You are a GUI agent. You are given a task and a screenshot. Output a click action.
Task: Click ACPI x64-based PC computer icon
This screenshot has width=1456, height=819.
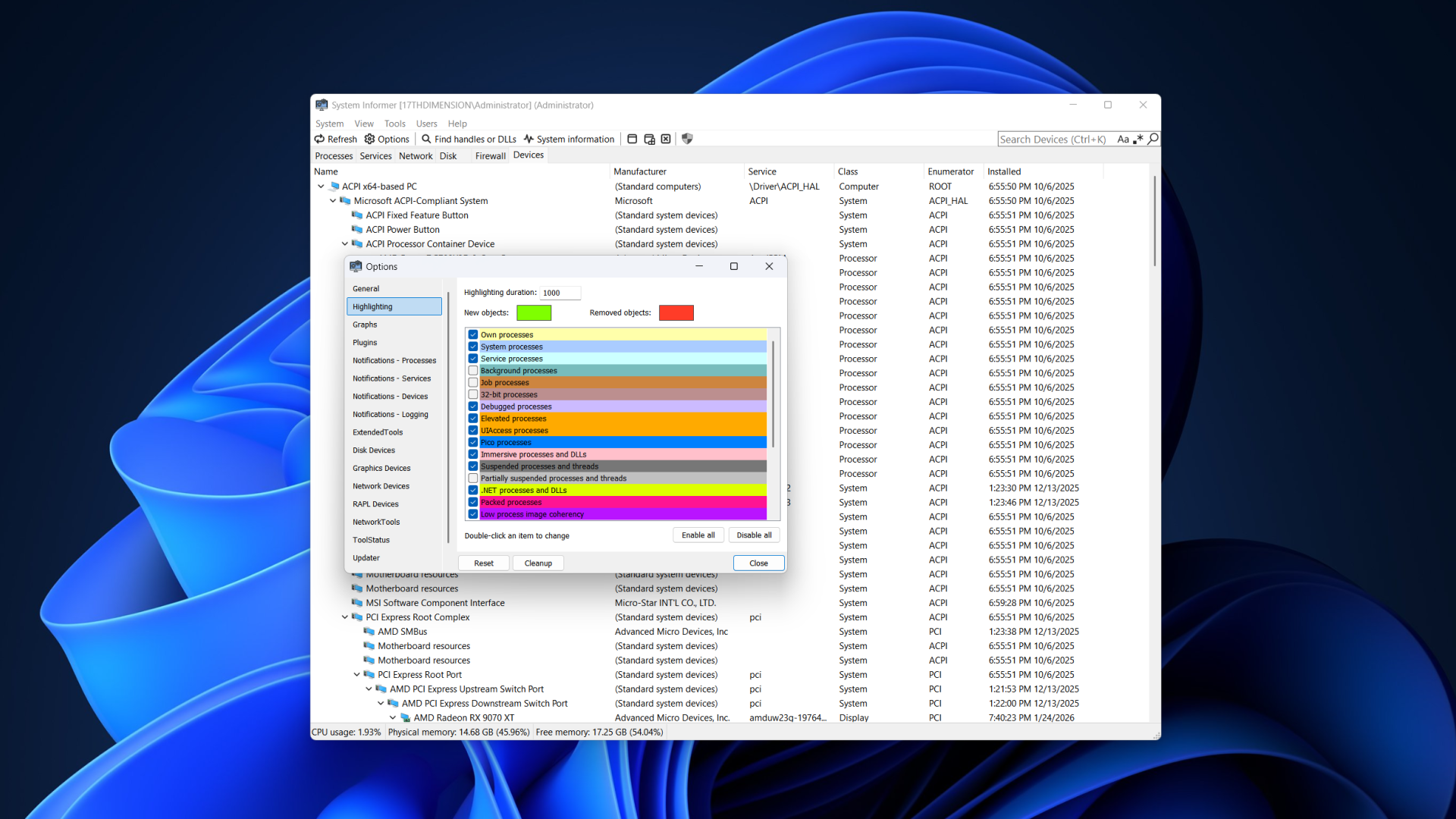pos(334,187)
